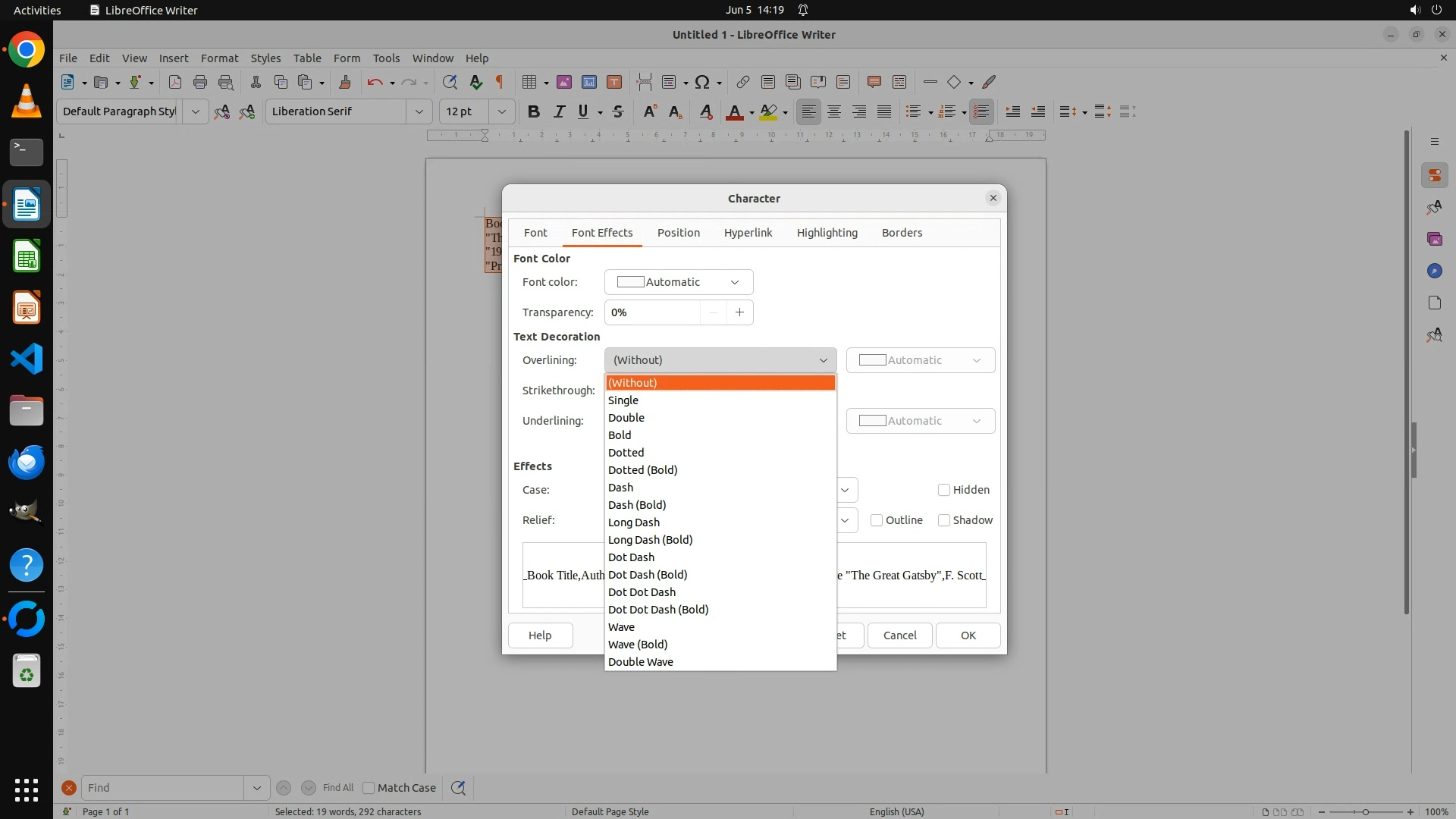The width and height of the screenshot is (1456, 819).
Task: Click the Clone Formatting paintbrush icon
Action: pyautogui.click(x=345, y=82)
